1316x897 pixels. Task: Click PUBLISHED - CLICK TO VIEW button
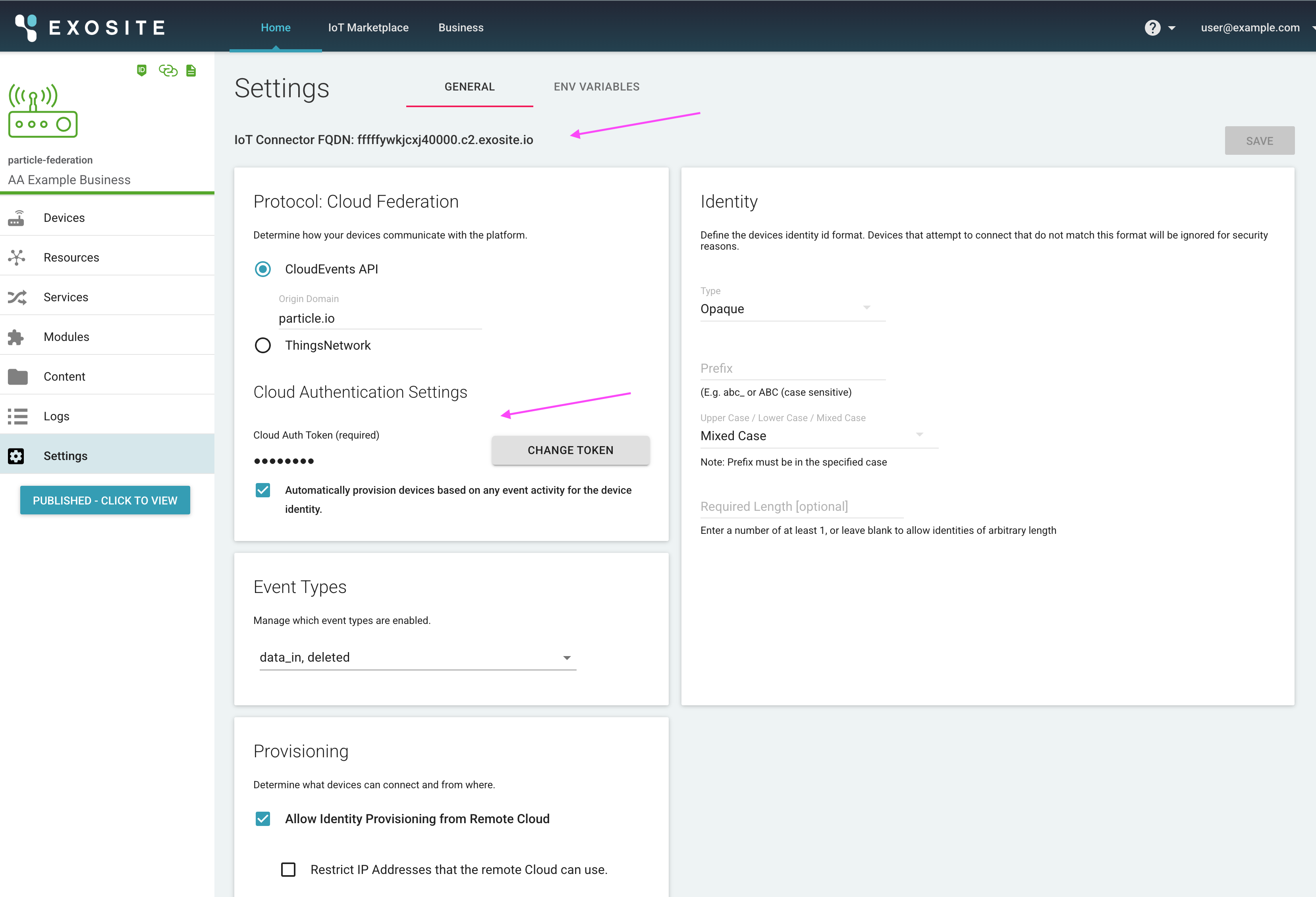104,500
